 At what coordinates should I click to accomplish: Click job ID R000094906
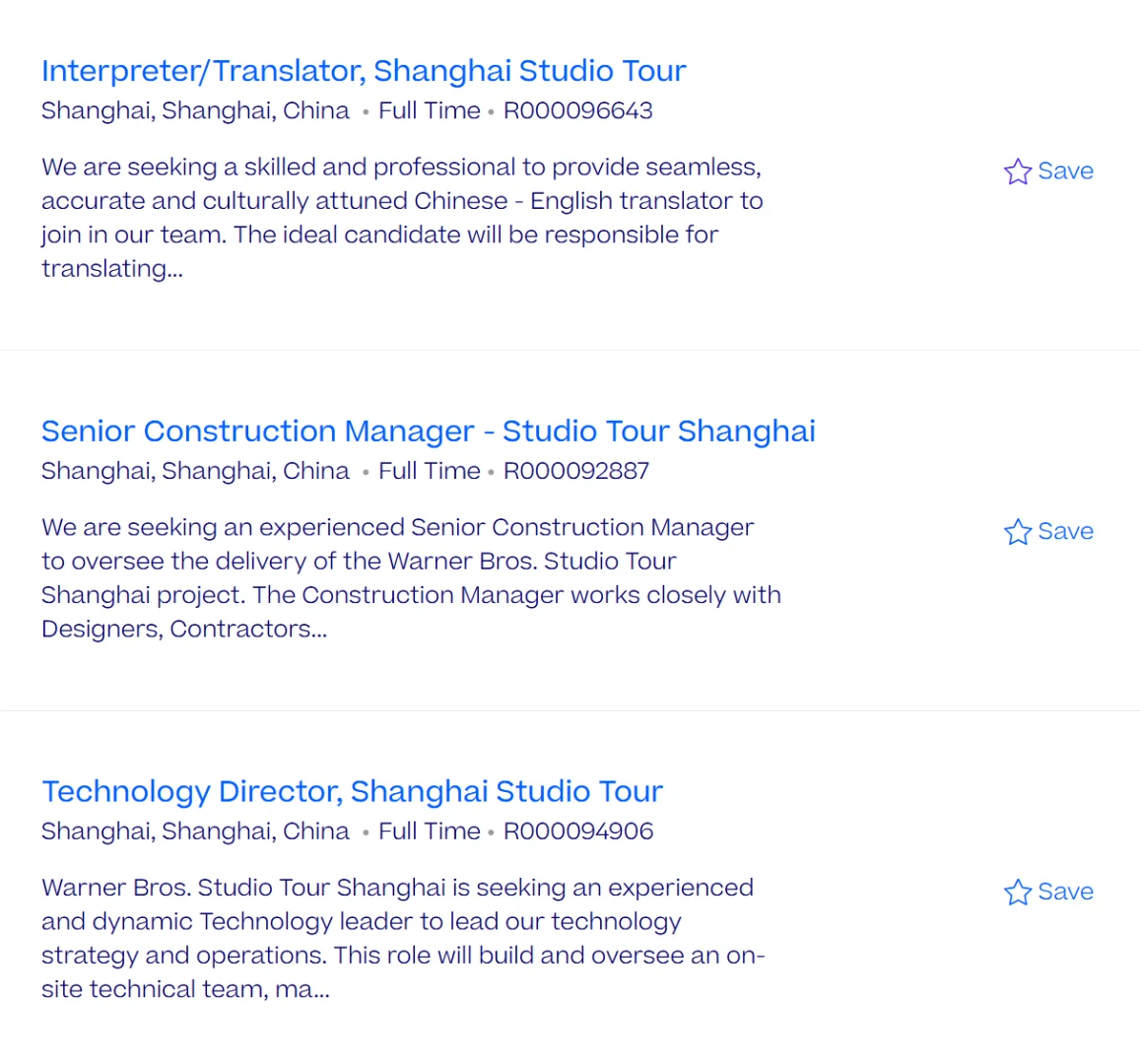(x=578, y=832)
